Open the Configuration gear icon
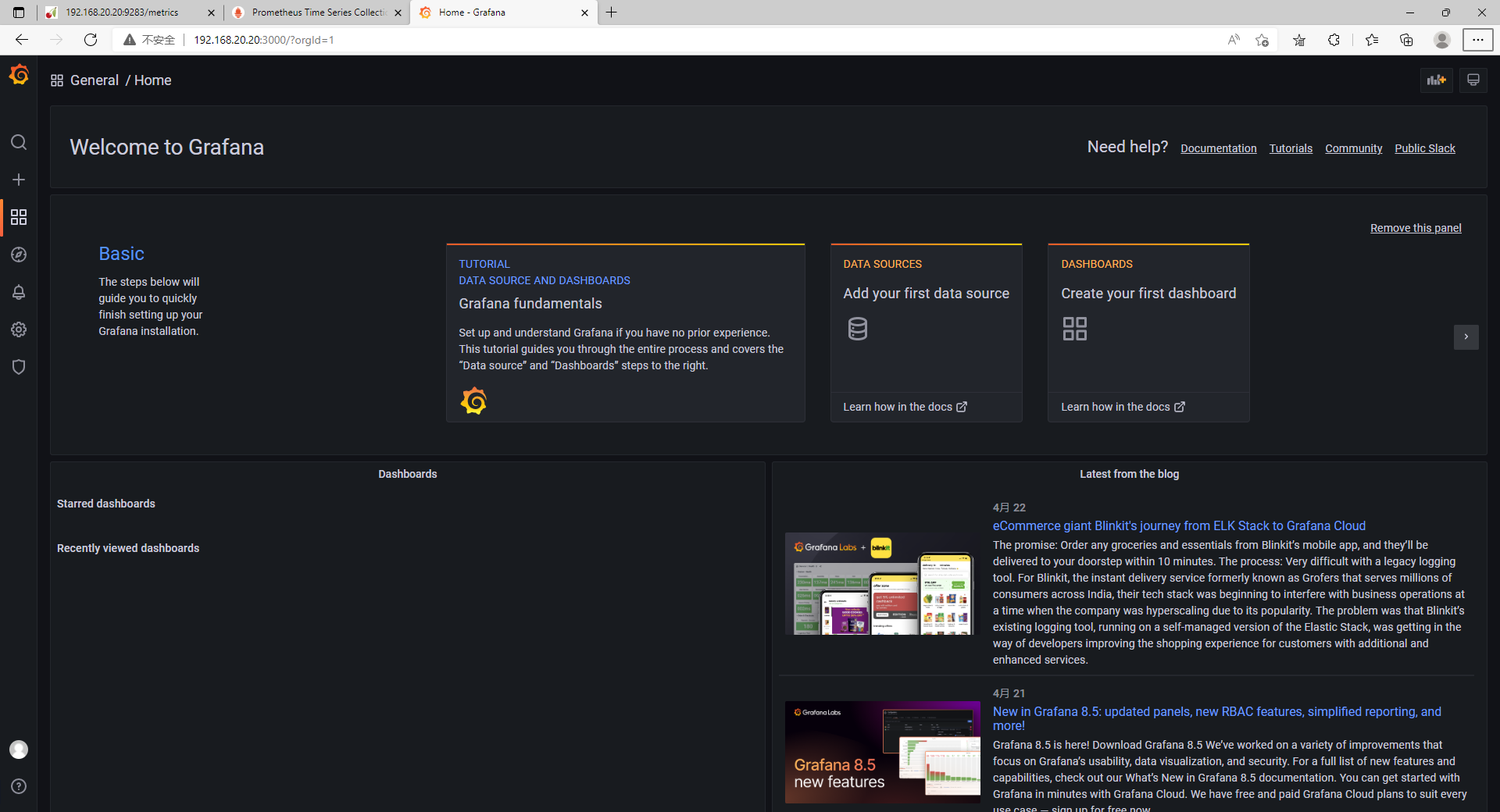Screen dimensions: 1500x812 [19, 329]
